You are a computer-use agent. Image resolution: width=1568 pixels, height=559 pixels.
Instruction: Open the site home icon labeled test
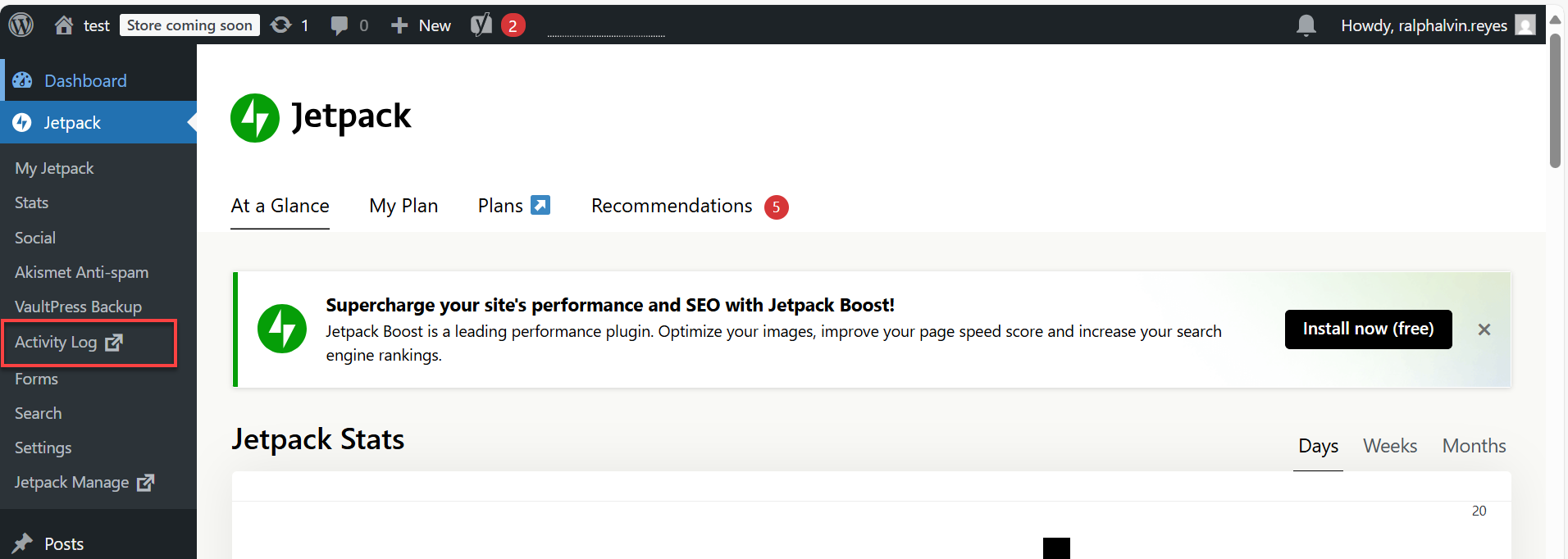[x=64, y=25]
